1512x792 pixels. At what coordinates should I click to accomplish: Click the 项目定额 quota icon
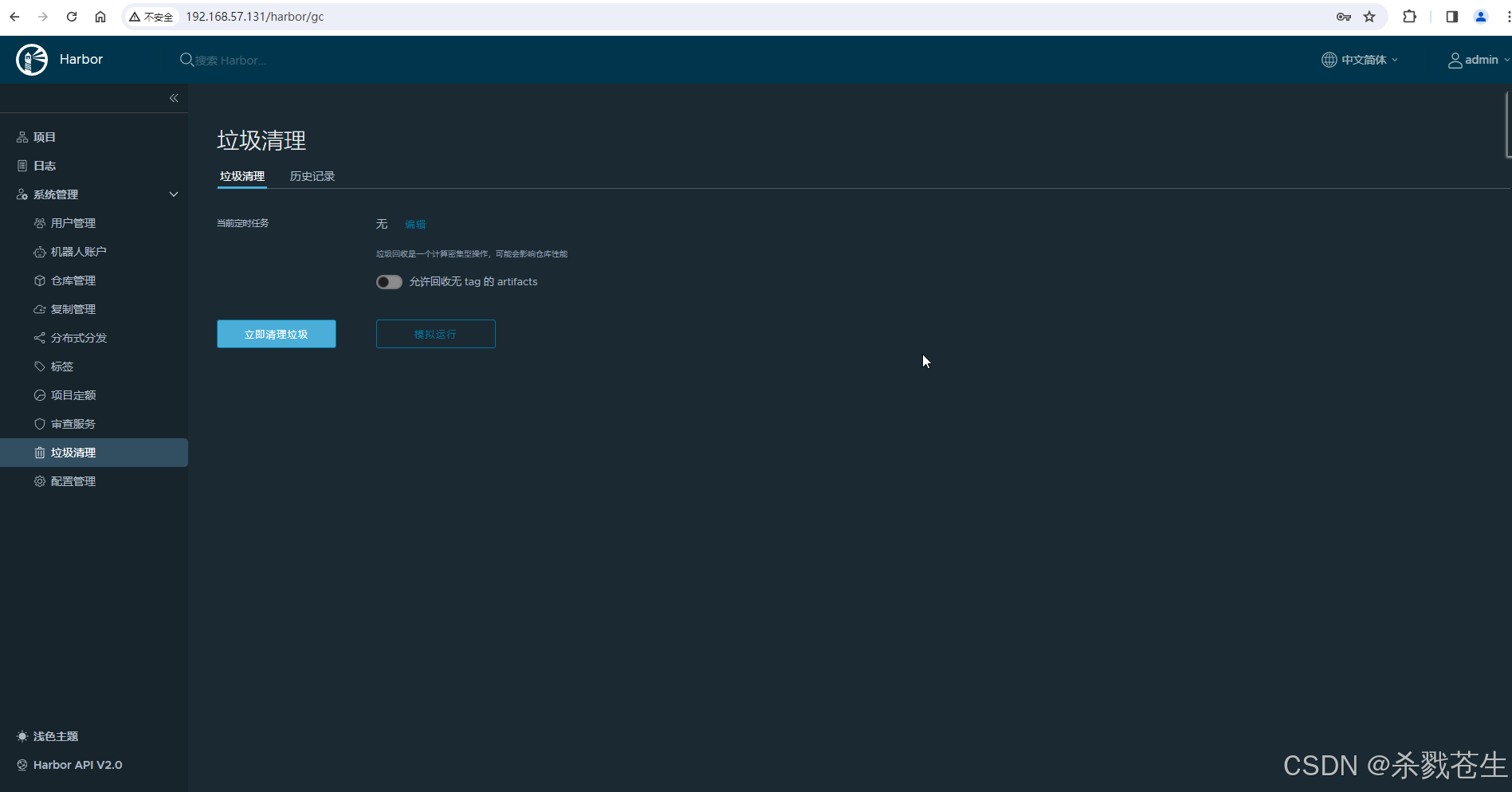click(40, 395)
